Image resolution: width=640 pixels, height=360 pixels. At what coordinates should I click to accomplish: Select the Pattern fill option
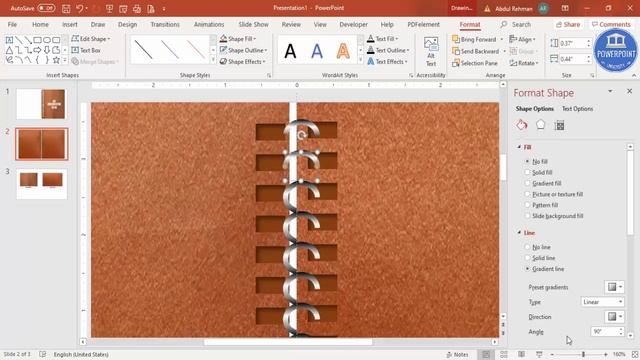542,205
